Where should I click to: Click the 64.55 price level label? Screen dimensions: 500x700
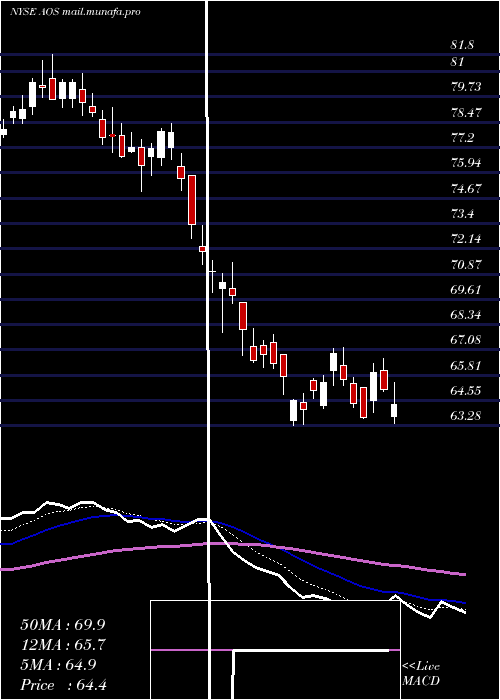coord(466,391)
